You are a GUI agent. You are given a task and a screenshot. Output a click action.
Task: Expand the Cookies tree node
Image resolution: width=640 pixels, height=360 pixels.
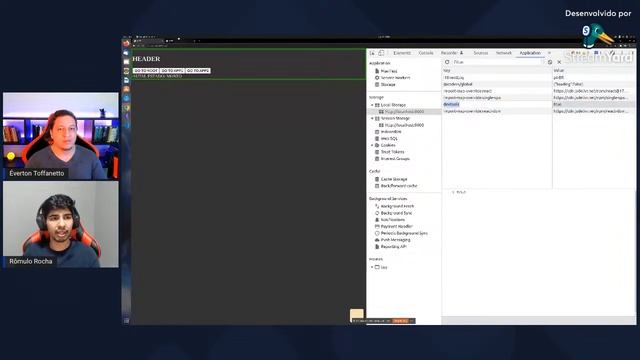click(x=372, y=145)
